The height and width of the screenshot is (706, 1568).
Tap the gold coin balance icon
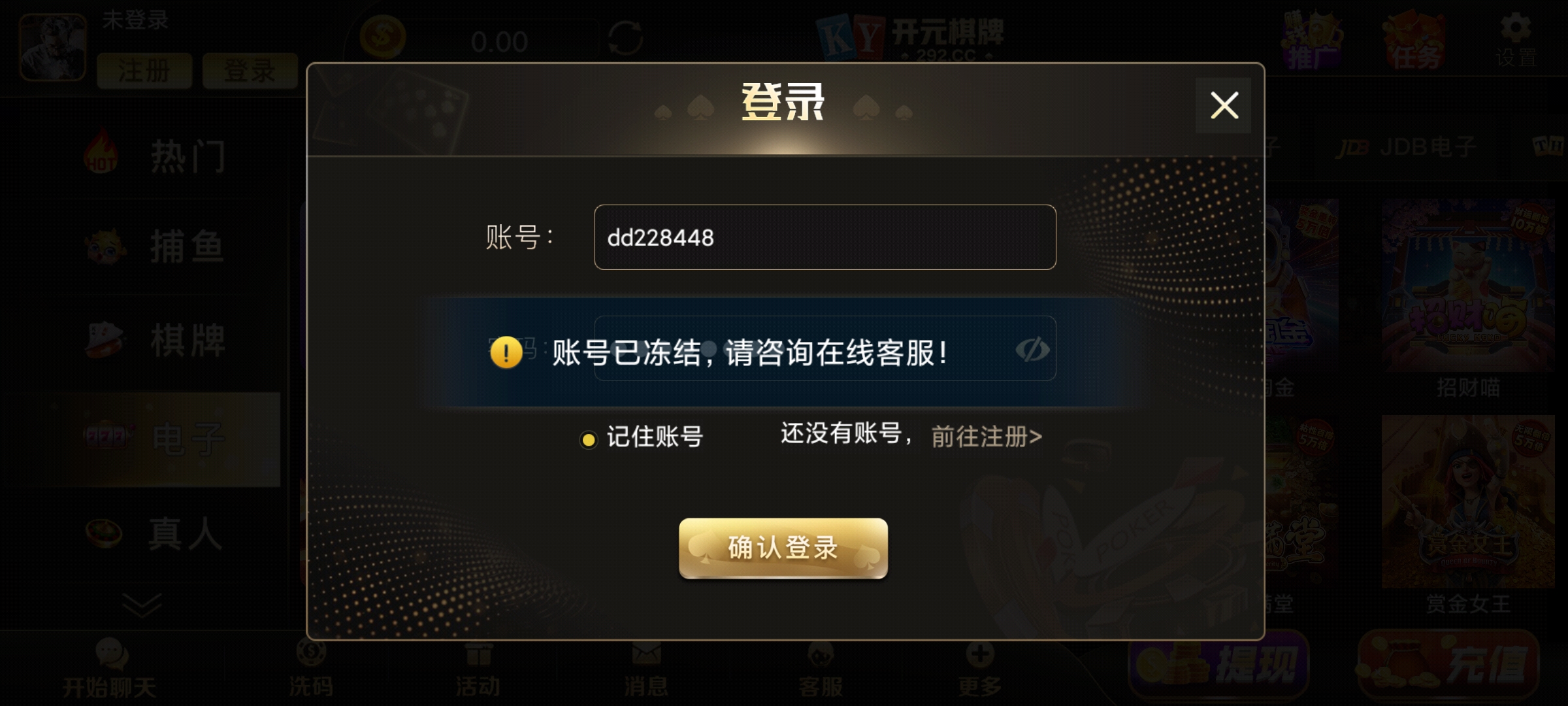point(383,37)
